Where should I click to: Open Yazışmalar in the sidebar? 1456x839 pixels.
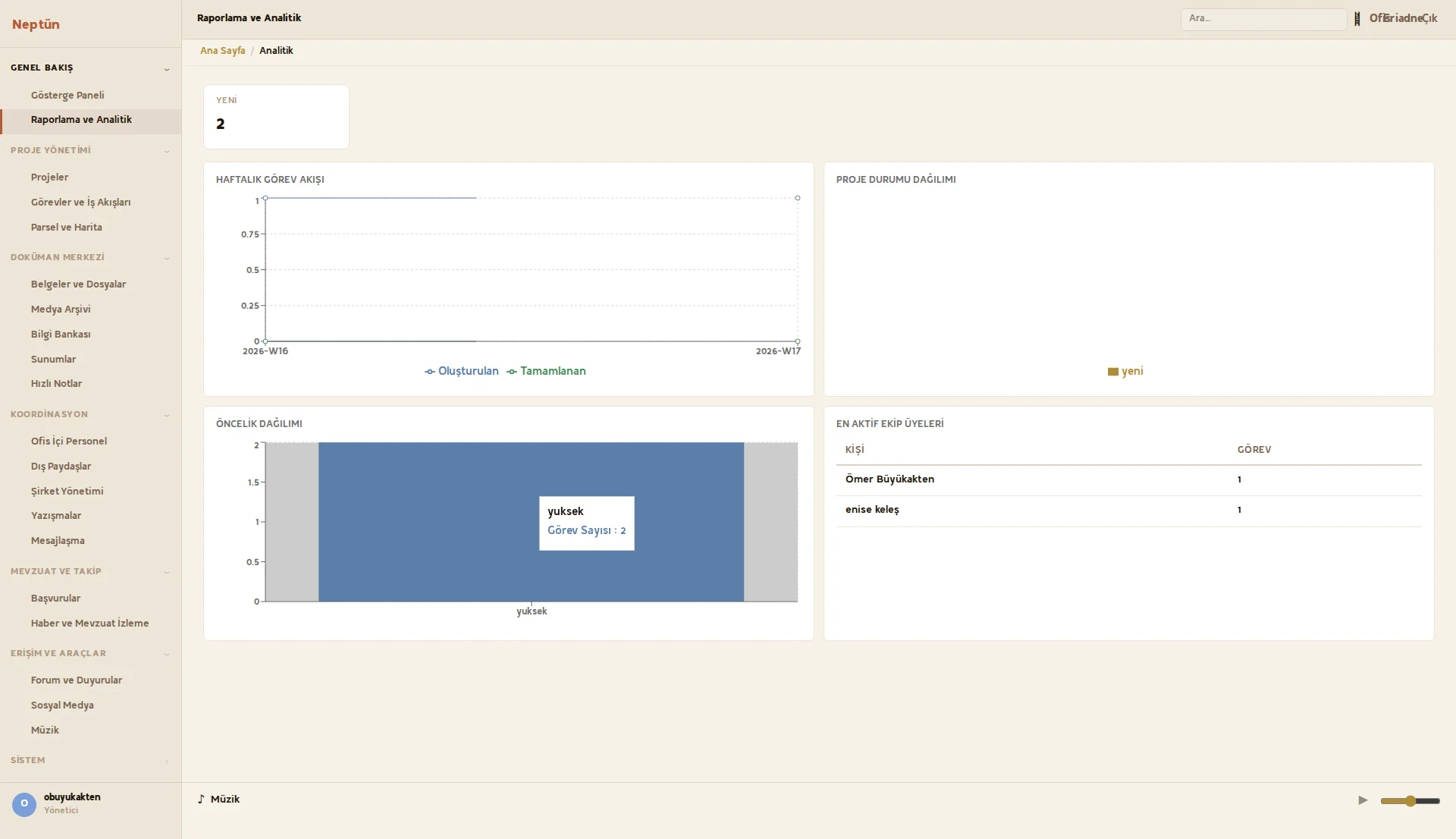point(90,516)
